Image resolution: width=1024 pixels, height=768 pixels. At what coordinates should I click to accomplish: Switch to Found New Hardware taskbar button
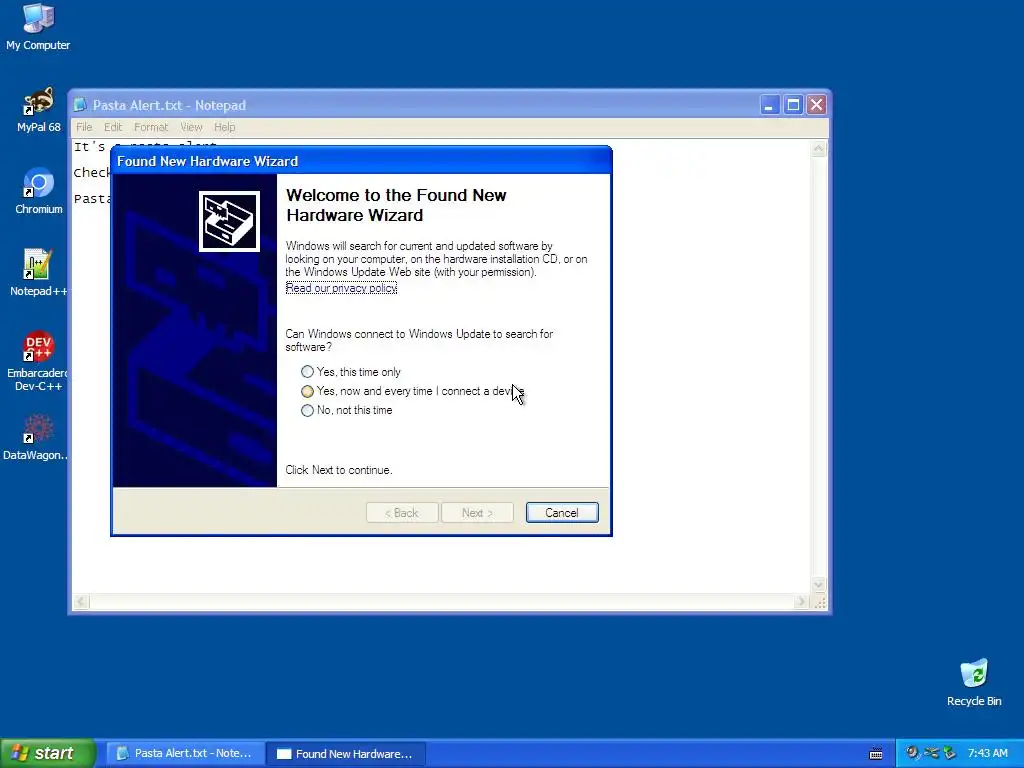pos(346,753)
